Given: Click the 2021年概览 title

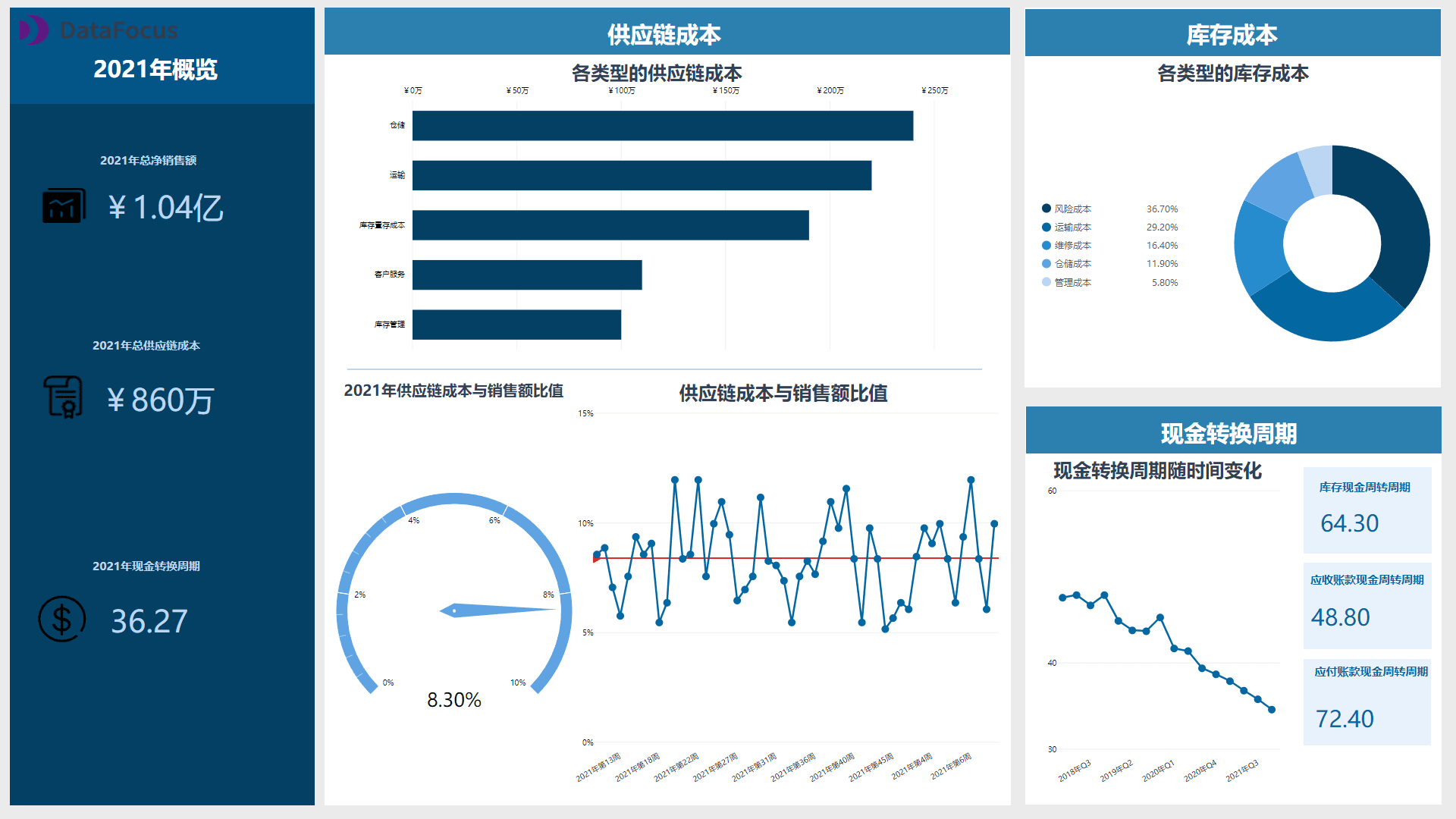Looking at the screenshot, I should [x=155, y=69].
